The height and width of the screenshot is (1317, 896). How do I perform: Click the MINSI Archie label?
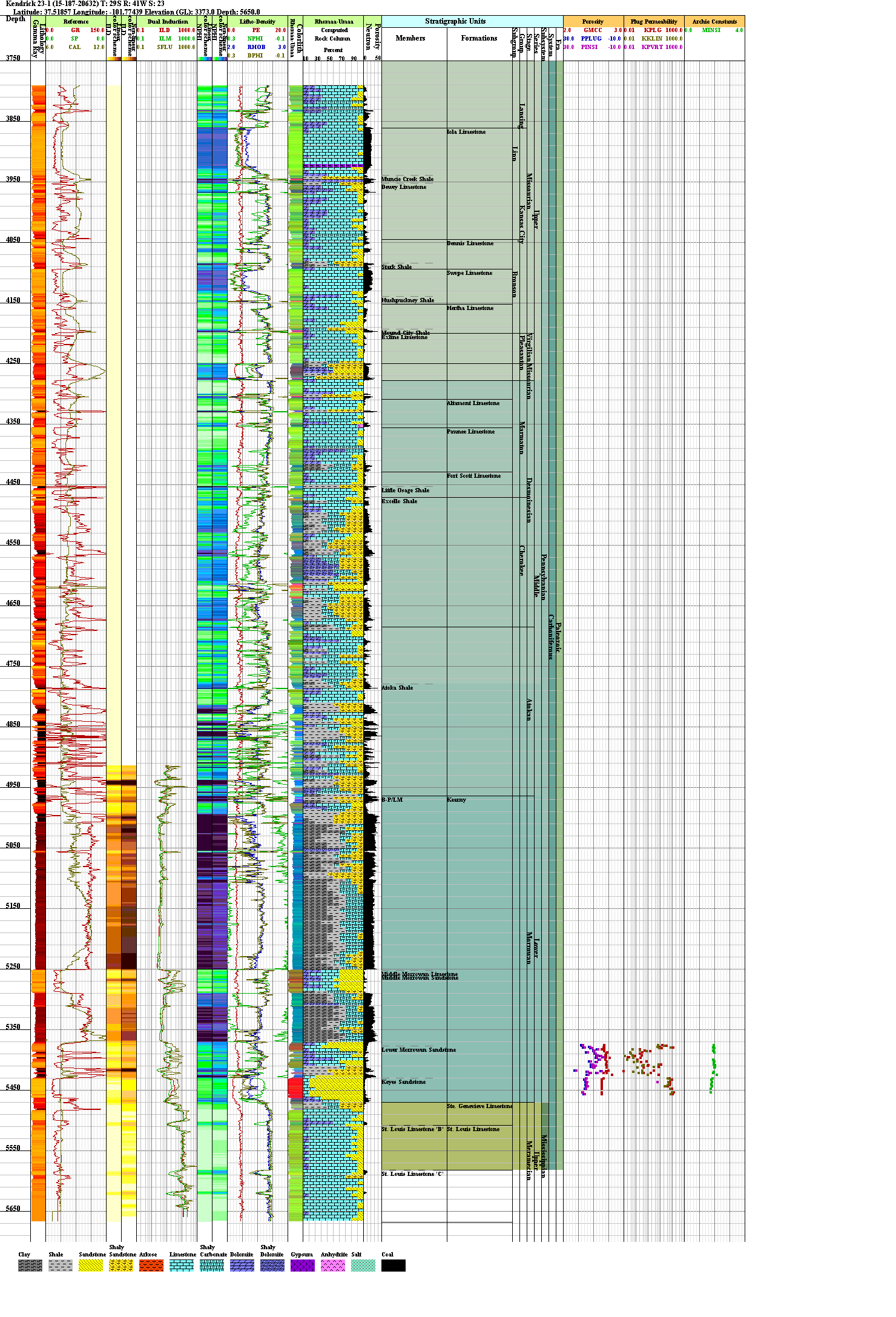pyautogui.click(x=711, y=30)
